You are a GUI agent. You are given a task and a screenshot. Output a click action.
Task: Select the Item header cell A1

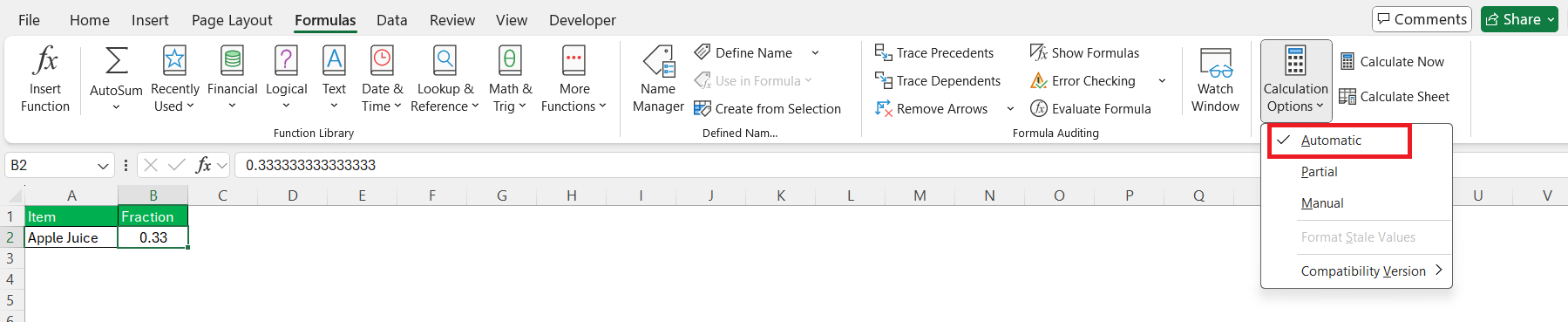click(x=71, y=216)
